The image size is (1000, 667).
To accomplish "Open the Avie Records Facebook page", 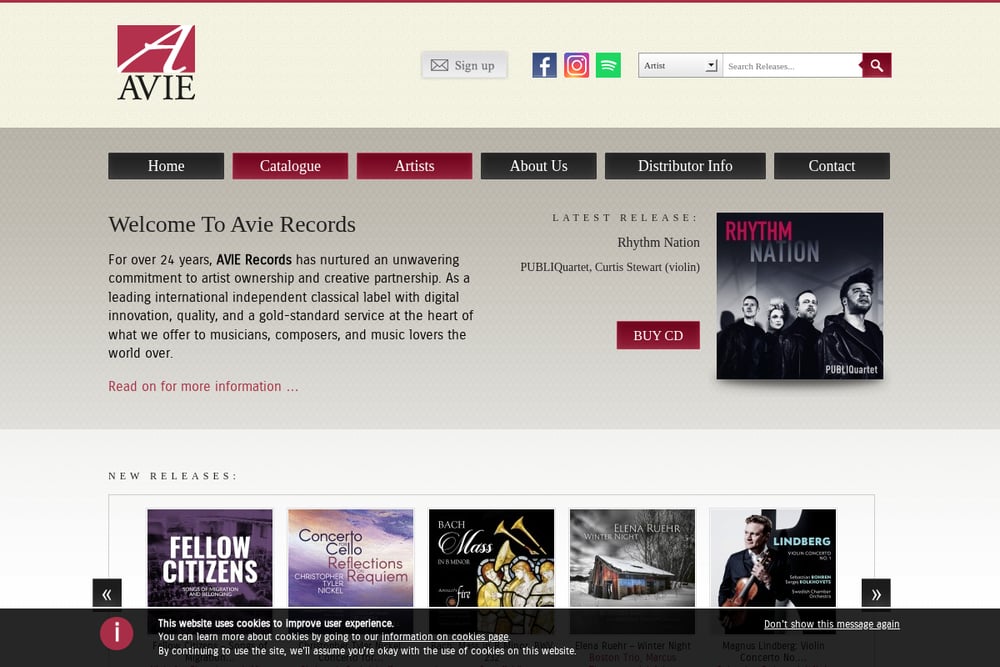I will [544, 65].
